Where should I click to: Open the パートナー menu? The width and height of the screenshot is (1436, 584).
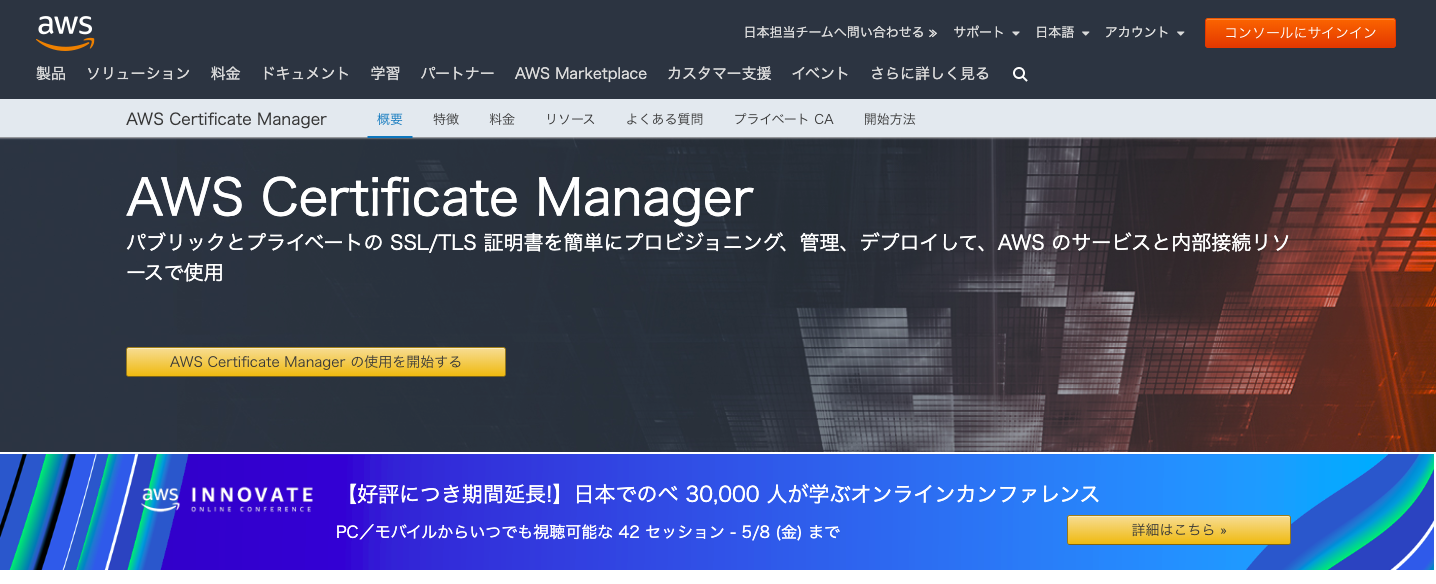click(x=457, y=73)
